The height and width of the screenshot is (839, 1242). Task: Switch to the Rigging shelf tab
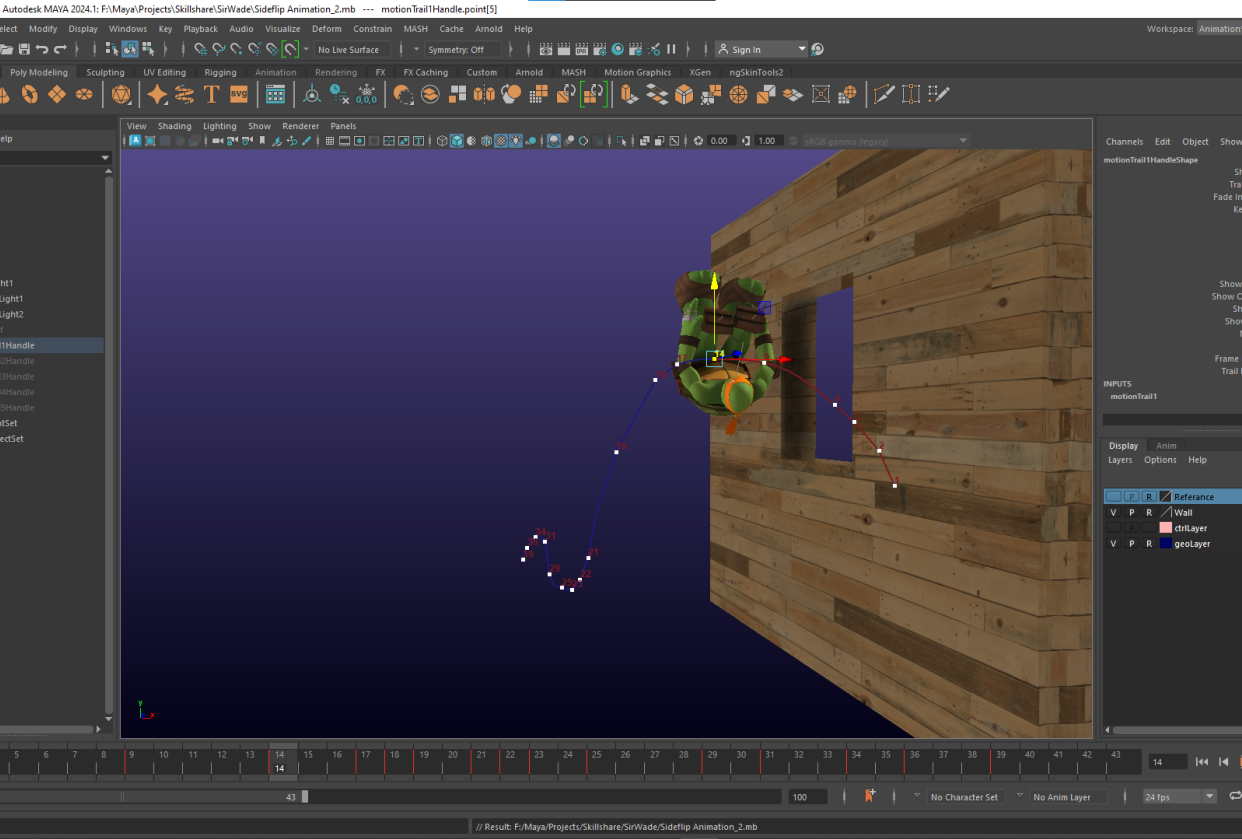pos(220,72)
